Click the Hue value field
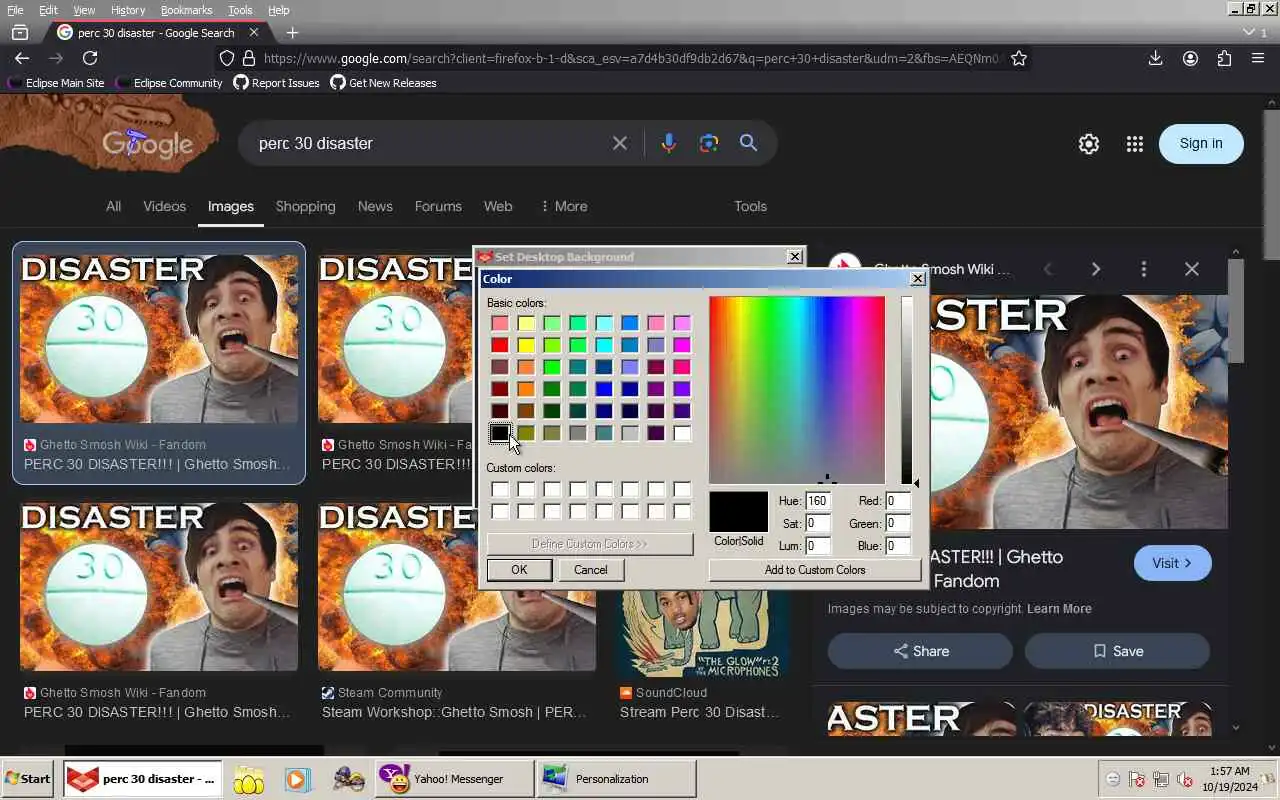Viewport: 1280px width, 800px height. (x=818, y=501)
